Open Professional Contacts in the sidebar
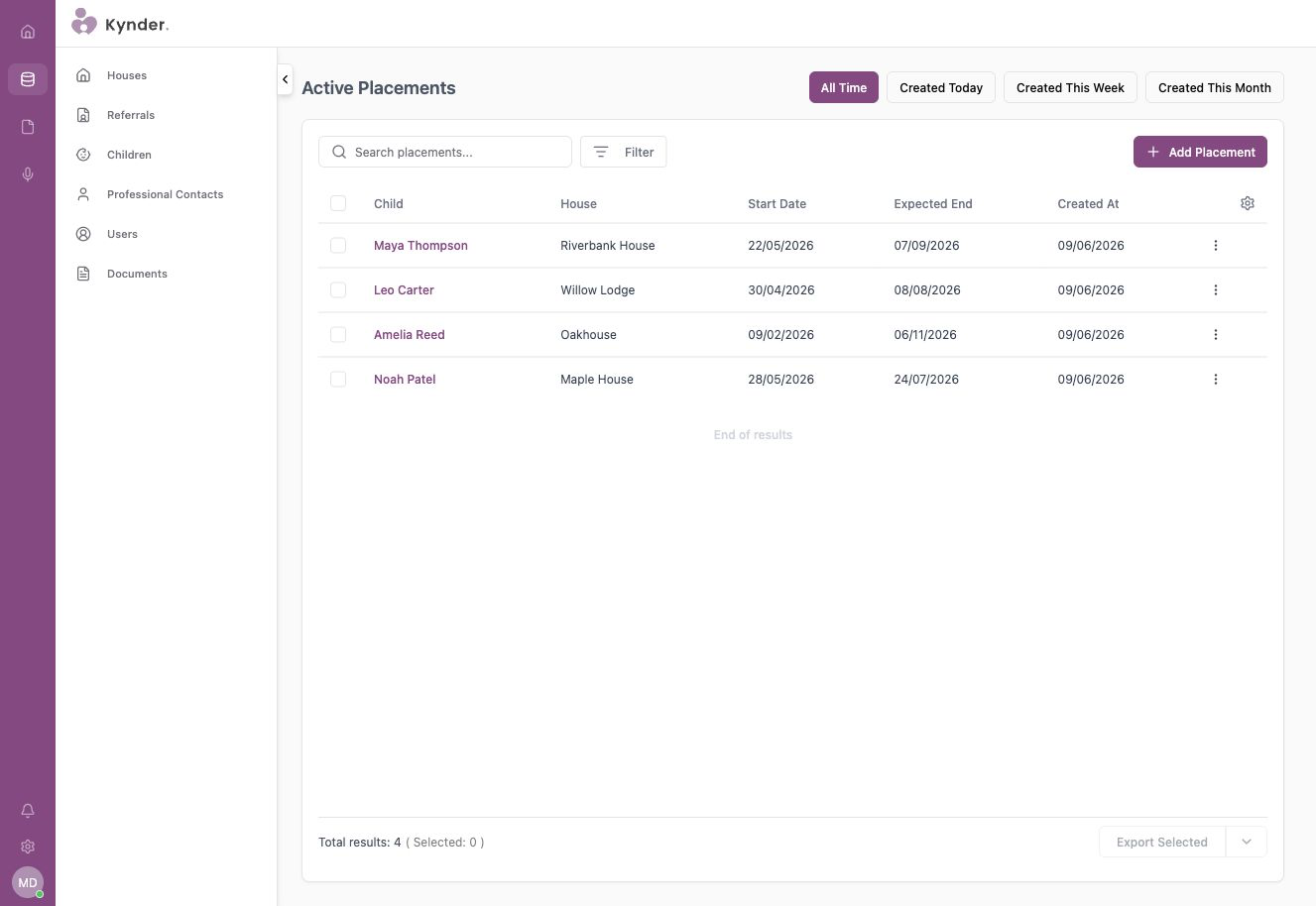This screenshot has height=906, width=1316. [x=166, y=194]
